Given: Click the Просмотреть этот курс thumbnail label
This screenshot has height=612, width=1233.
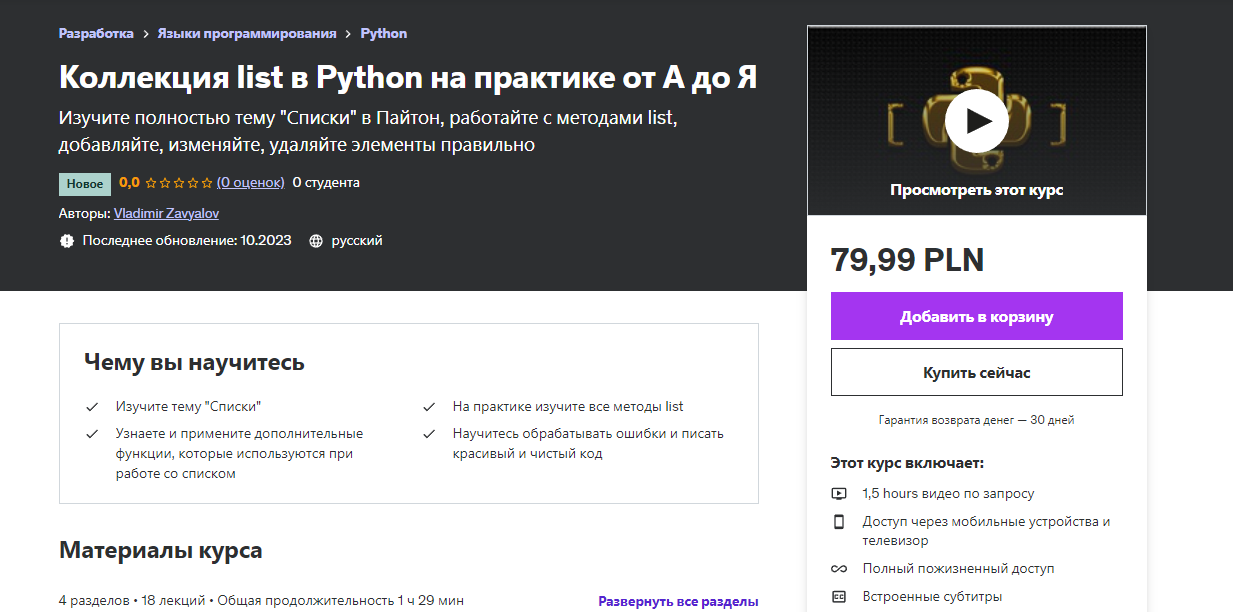Looking at the screenshot, I should tap(976, 190).
